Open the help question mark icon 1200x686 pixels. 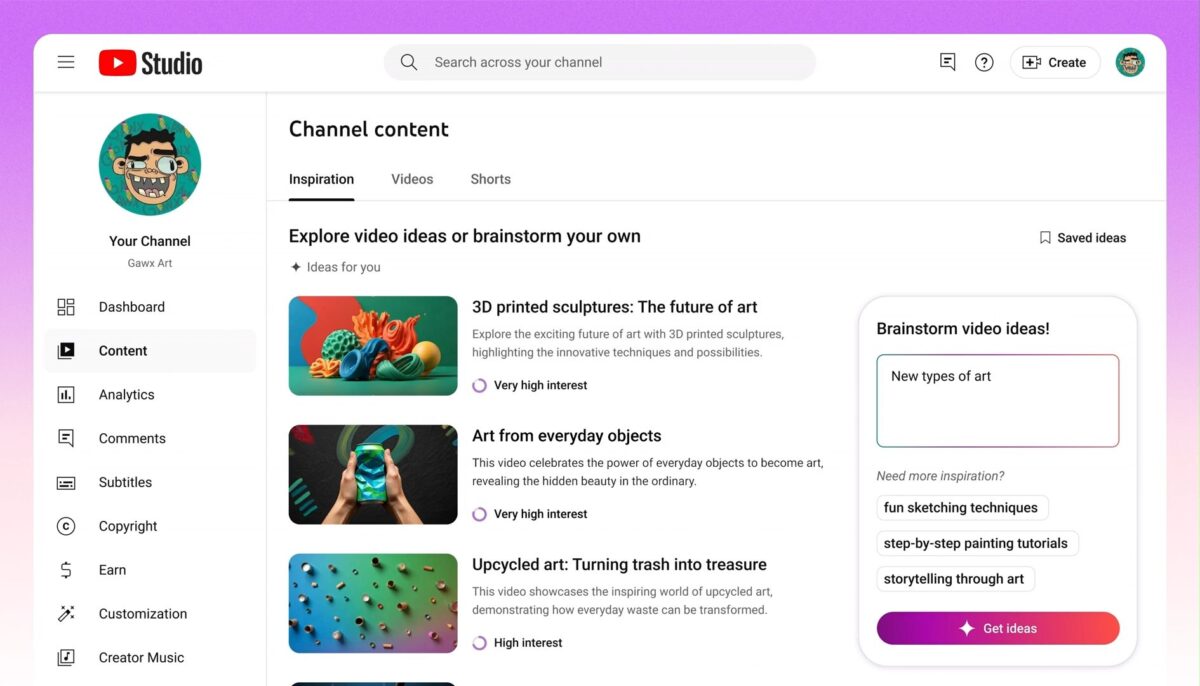click(984, 62)
